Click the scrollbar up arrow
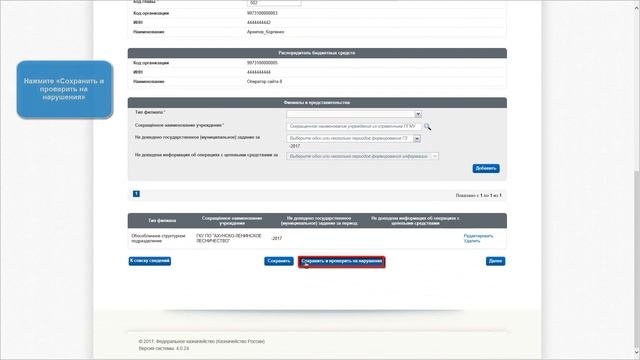This screenshot has width=640, height=360. [636, 7]
